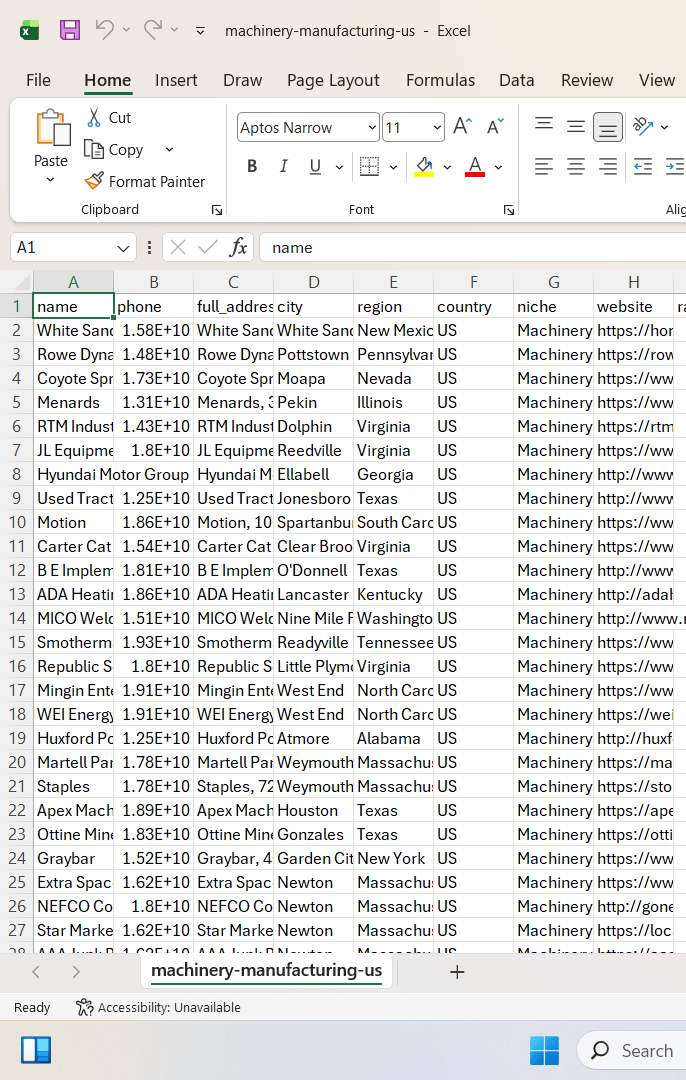Switch to the Draw tab
The height and width of the screenshot is (1080, 686).
(x=242, y=81)
